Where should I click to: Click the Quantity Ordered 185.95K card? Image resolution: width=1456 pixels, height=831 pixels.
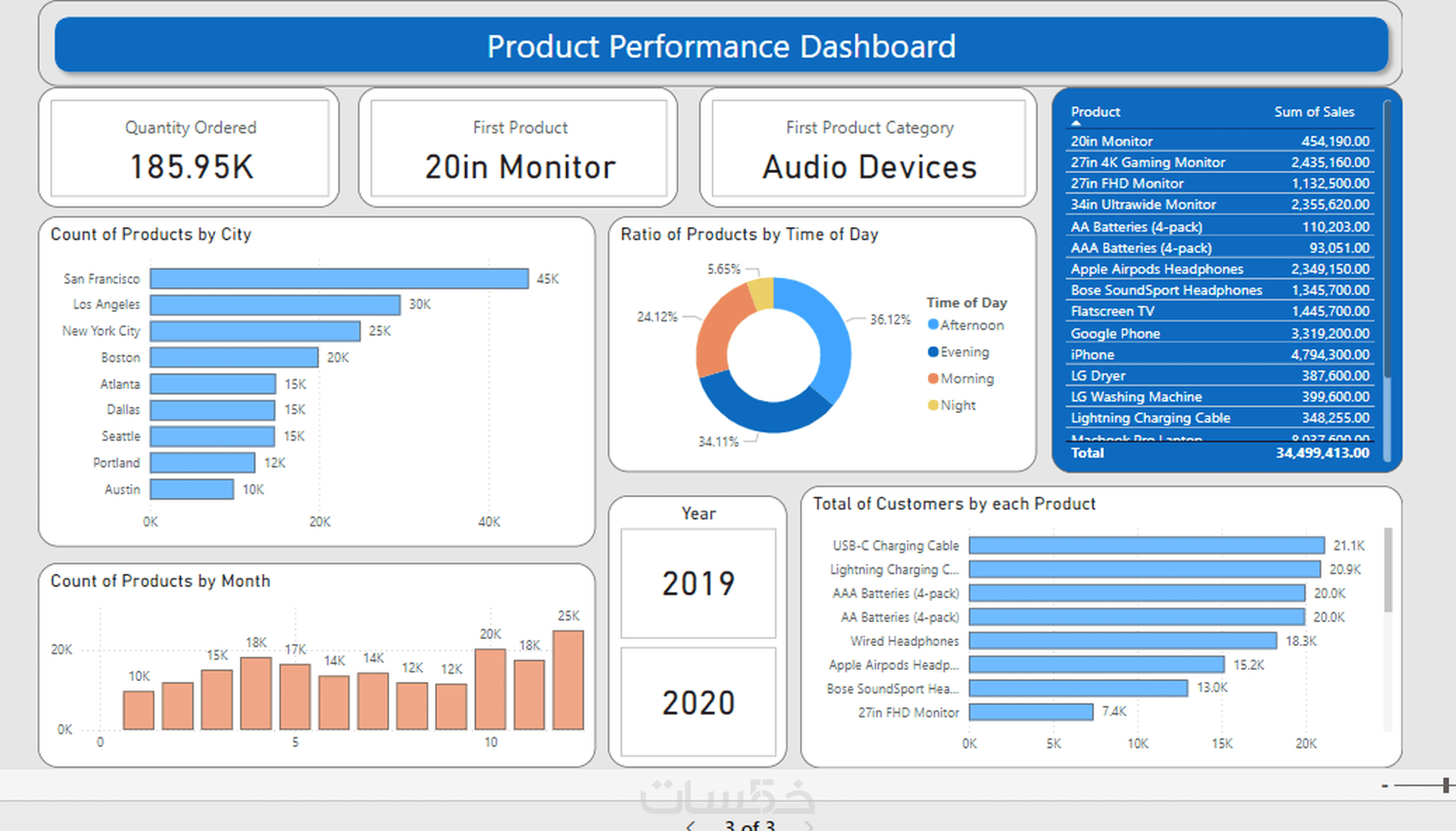[190, 148]
